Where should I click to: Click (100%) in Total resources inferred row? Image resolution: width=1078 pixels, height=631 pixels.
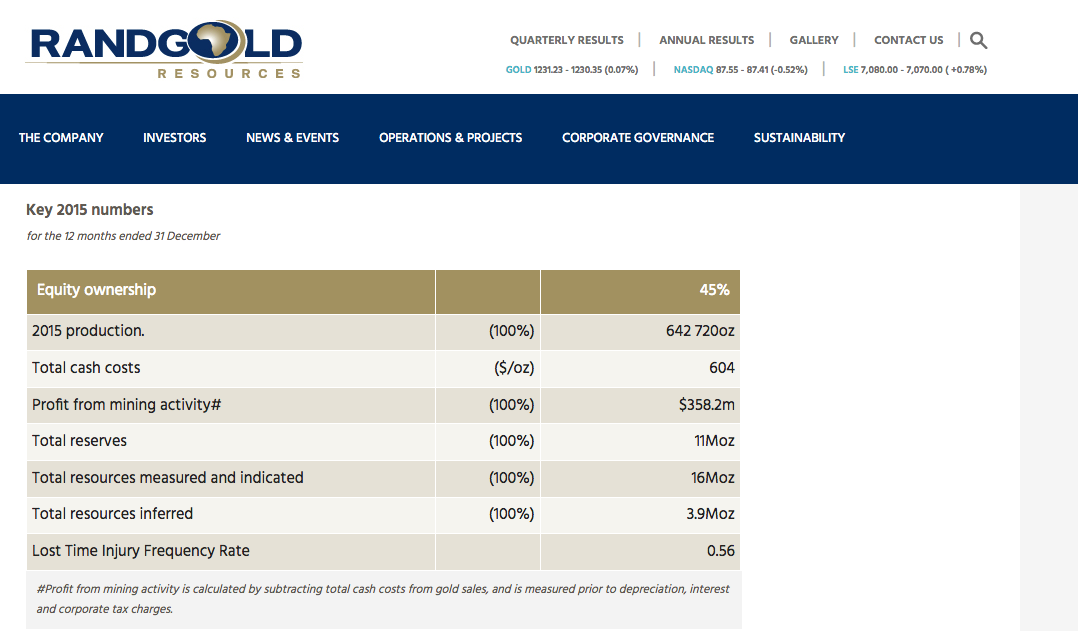pyautogui.click(x=512, y=513)
